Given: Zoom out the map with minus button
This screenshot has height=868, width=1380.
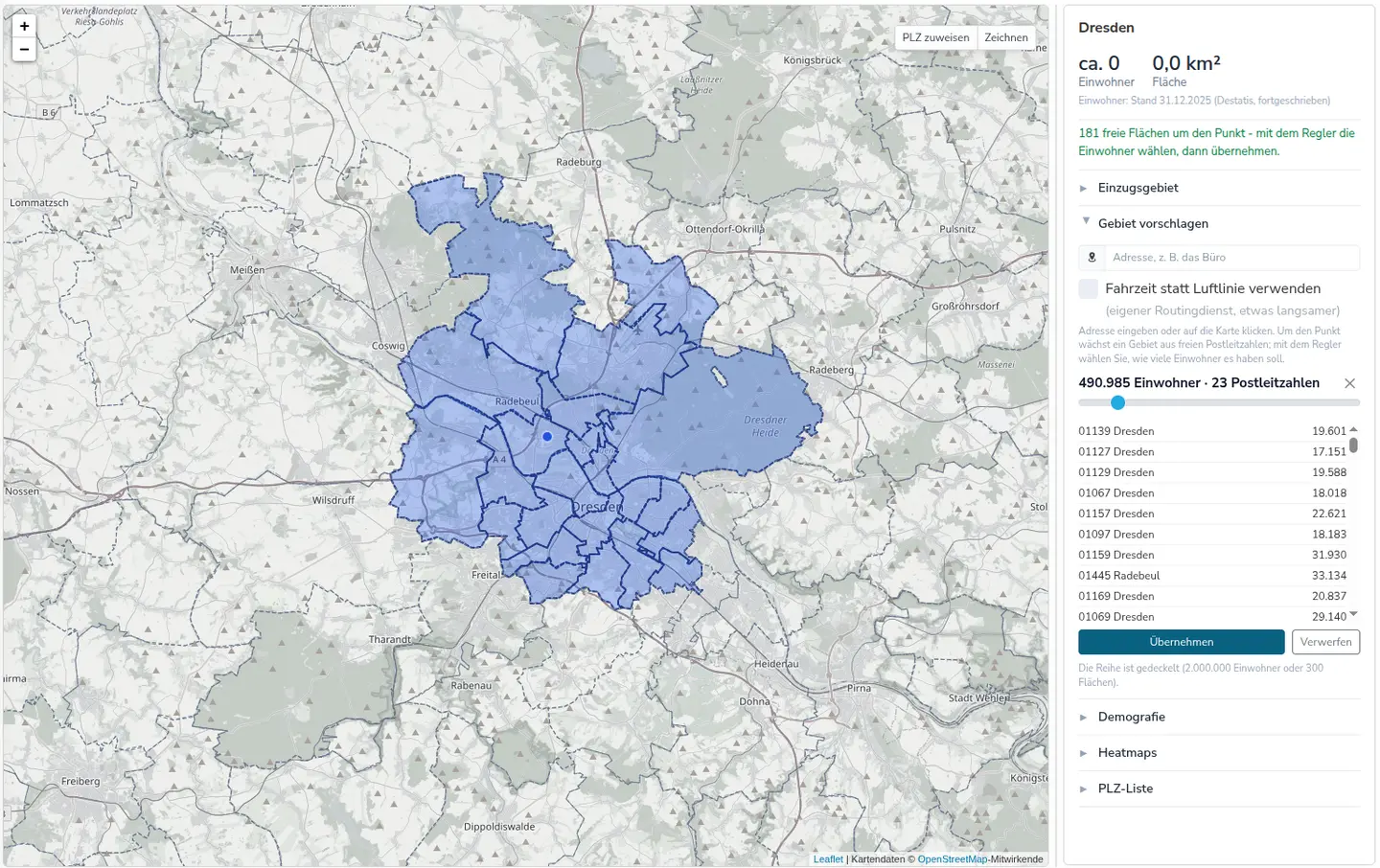Looking at the screenshot, I should 24,50.
